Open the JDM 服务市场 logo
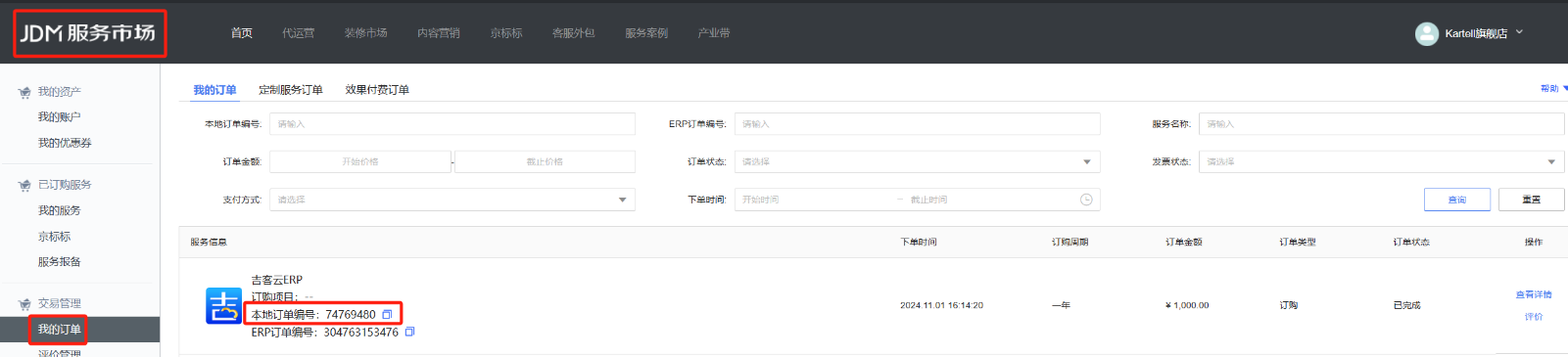The image size is (1568, 357). tap(88, 33)
